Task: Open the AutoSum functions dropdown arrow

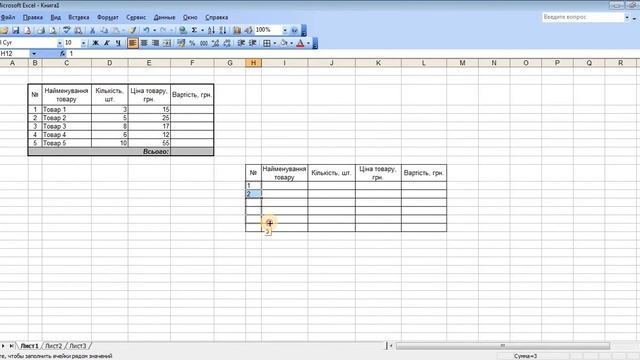Action: [202, 30]
